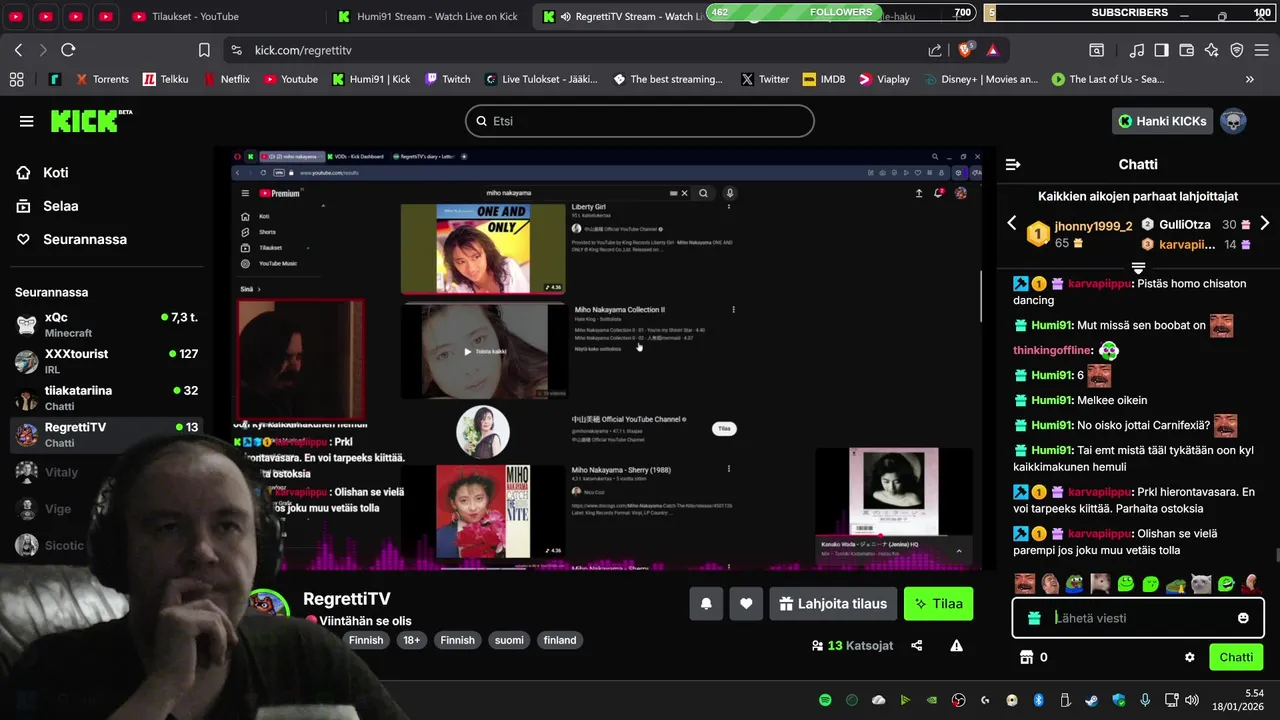
Task: Open RegrettiTV channel name link
Action: [x=346, y=599]
